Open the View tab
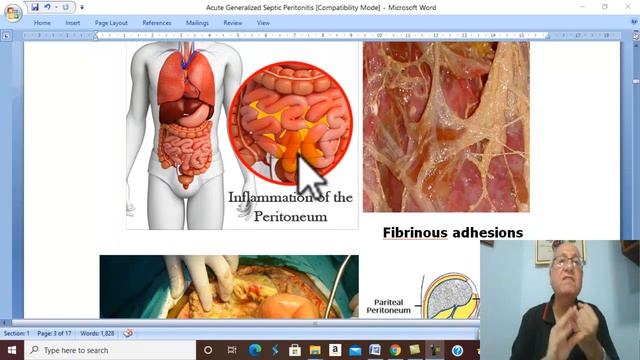Viewport: 640px width, 360px height. (263, 23)
